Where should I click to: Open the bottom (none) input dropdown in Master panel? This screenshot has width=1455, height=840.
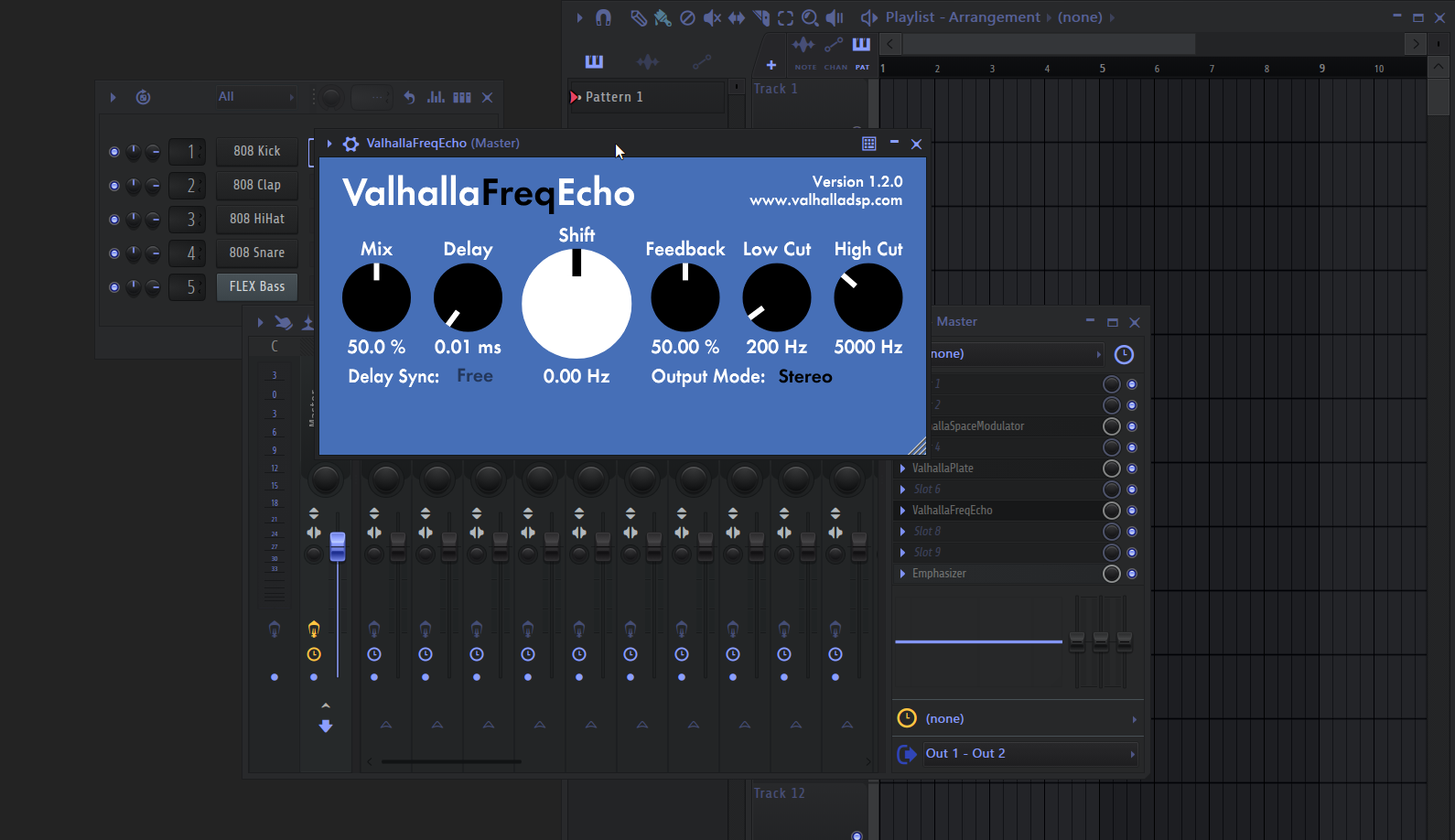pos(1031,718)
